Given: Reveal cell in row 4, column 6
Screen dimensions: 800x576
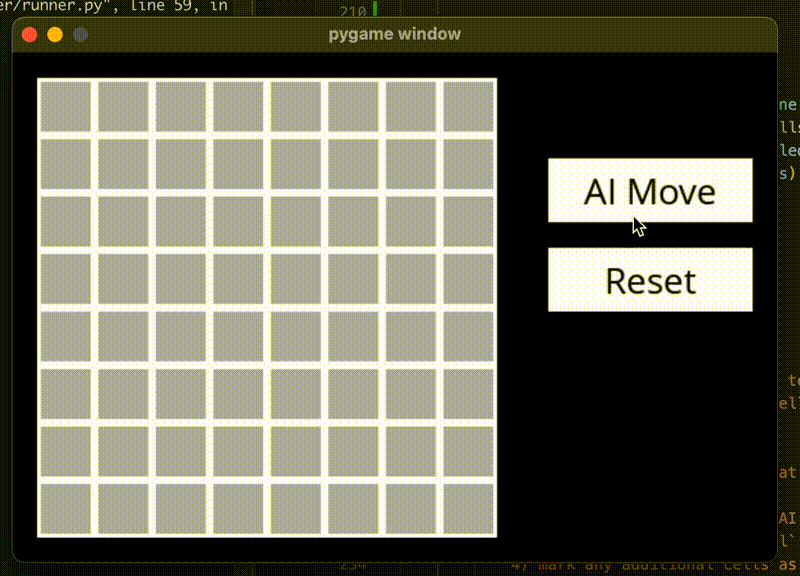Looking at the screenshot, I should 353,279.
